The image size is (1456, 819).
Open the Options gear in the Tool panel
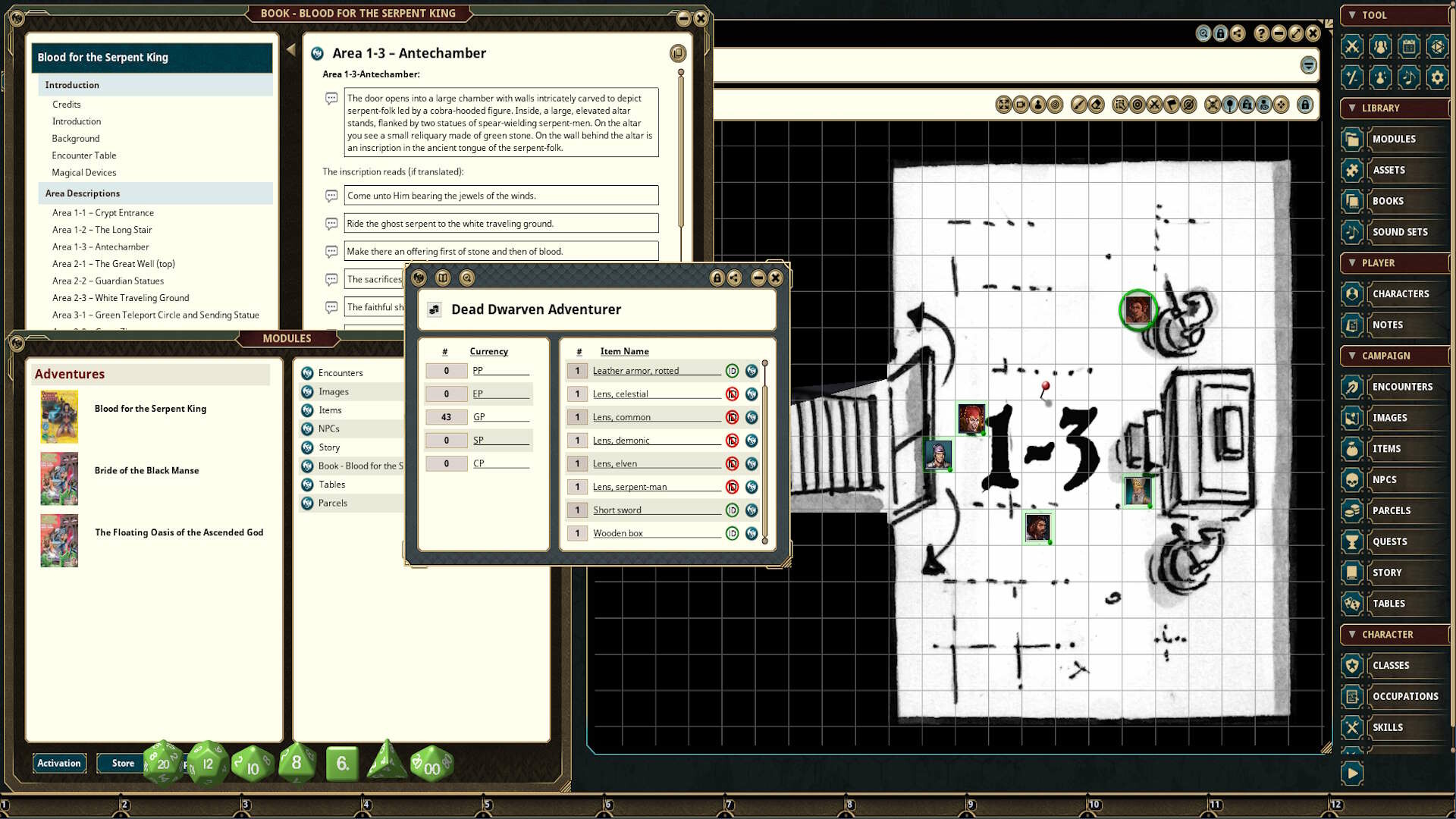coord(1438,77)
